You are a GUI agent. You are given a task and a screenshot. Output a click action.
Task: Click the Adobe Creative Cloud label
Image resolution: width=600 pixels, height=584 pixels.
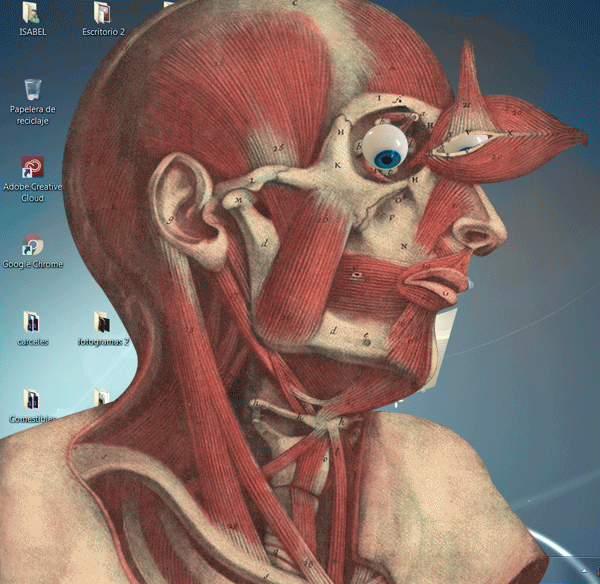33,192
